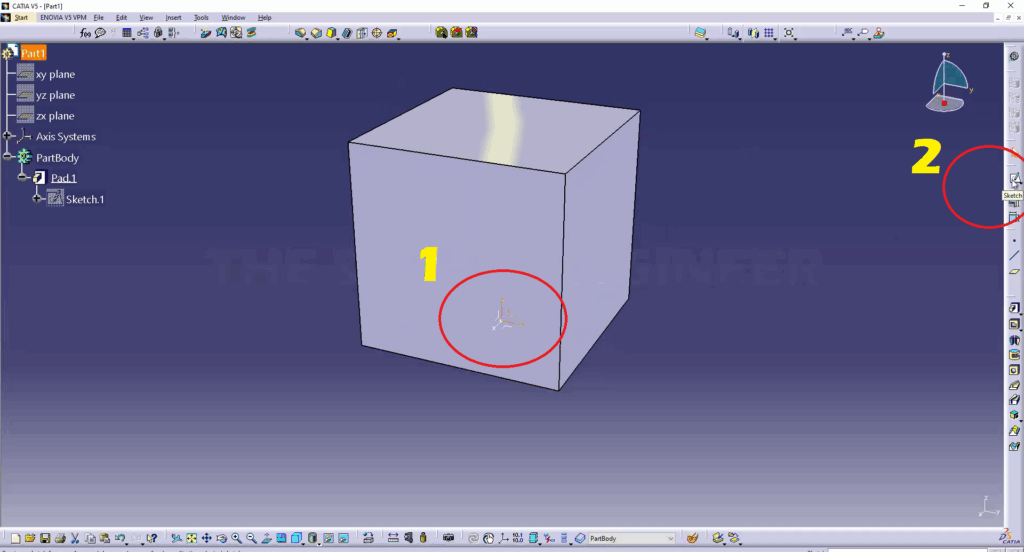This screenshot has height=552, width=1024.
Task: Click the Undo icon in bottom toolbar
Action: tap(120, 538)
